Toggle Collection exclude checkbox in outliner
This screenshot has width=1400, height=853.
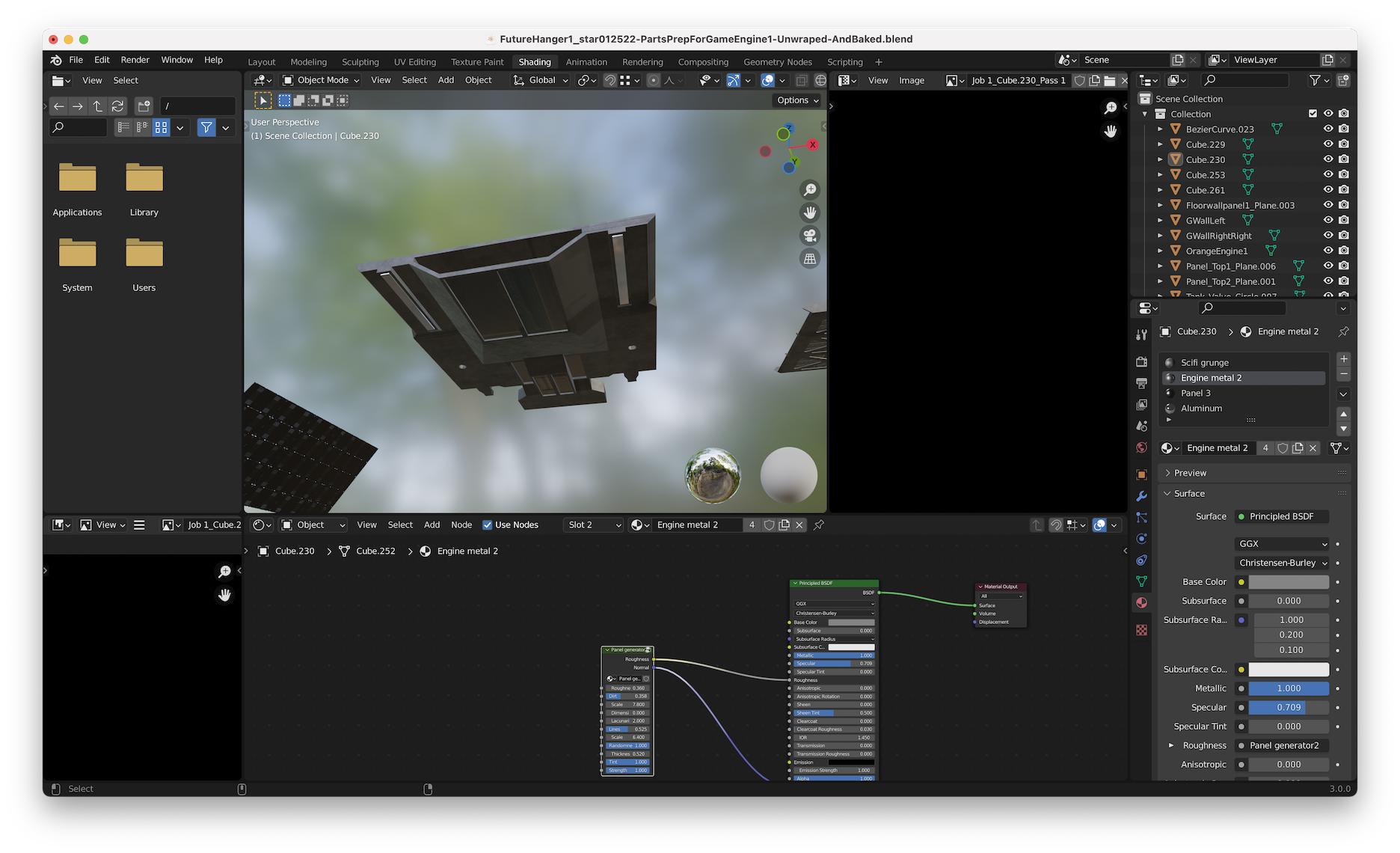coord(1312,114)
